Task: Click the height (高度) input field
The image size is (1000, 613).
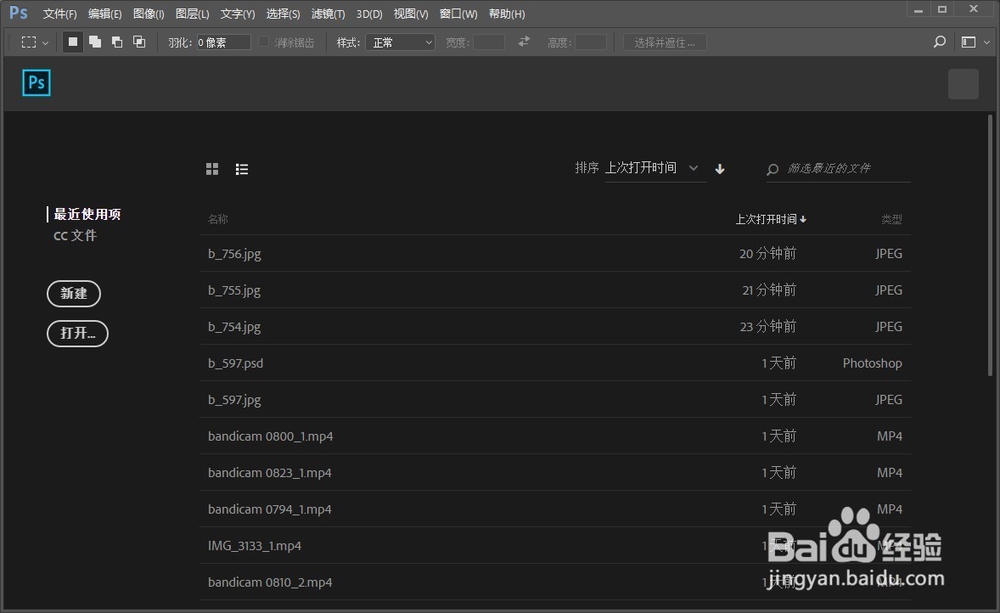Action: pyautogui.click(x=591, y=42)
